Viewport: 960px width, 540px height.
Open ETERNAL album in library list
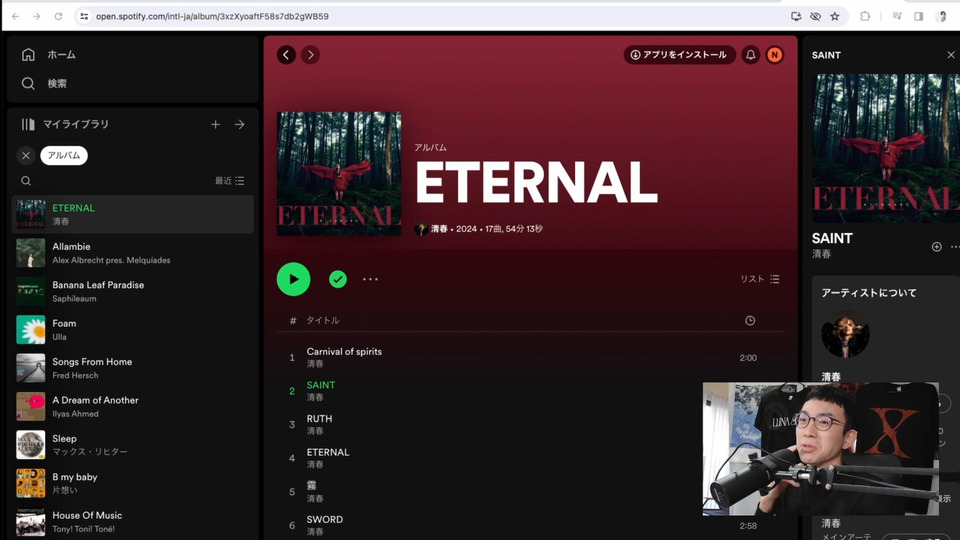click(133, 214)
